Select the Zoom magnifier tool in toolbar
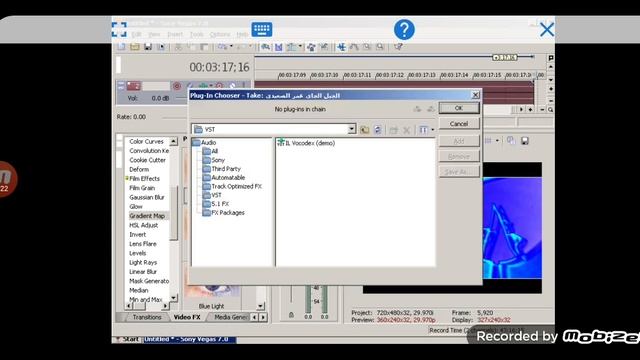The width and height of the screenshot is (640, 360). point(380,47)
